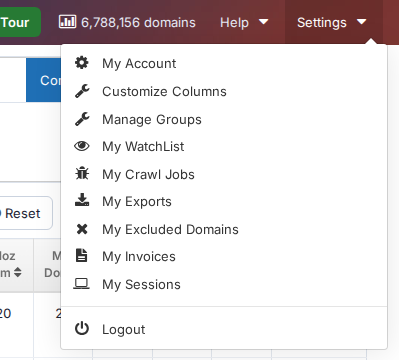Choose Logout from the menu
Viewport: 399px width, 360px height.
tap(123, 330)
